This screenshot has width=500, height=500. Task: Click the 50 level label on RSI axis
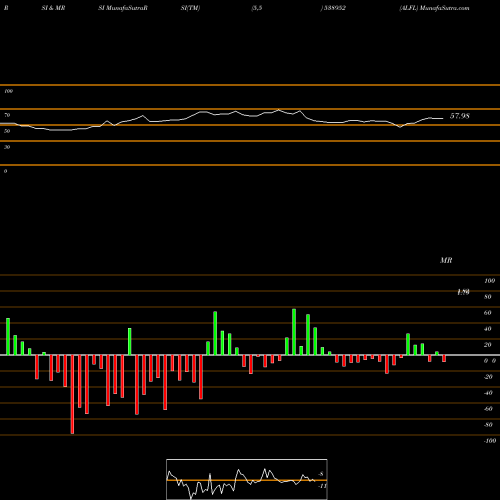[7, 131]
